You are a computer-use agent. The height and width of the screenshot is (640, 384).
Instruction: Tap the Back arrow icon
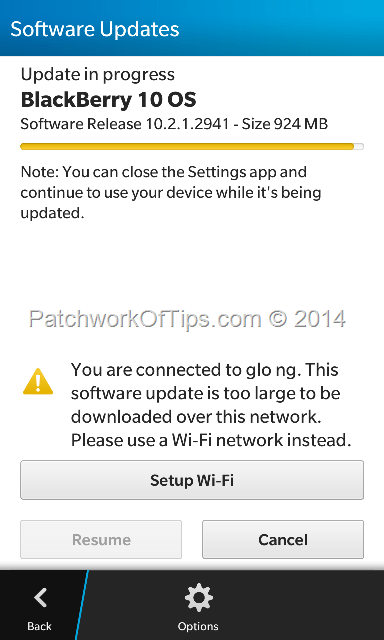[40, 598]
